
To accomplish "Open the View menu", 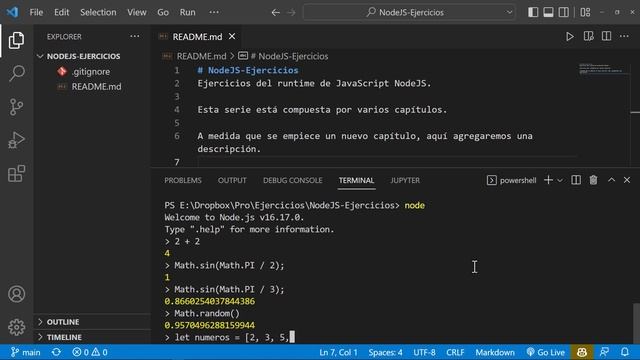I will [137, 12].
